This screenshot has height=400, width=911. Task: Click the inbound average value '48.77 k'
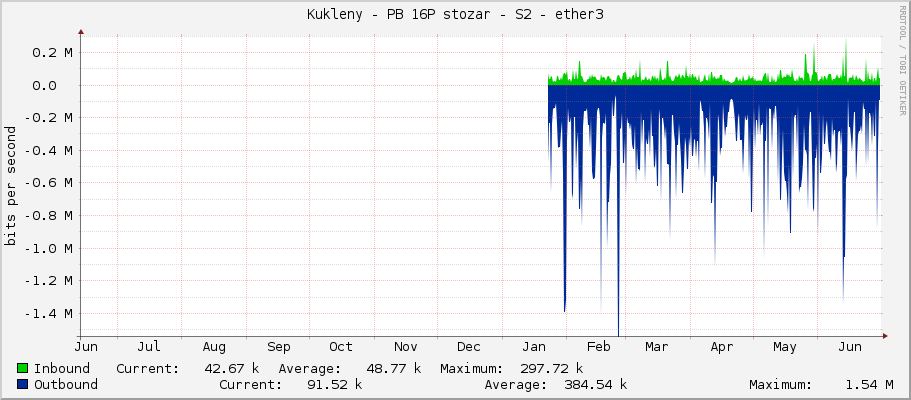click(x=393, y=369)
